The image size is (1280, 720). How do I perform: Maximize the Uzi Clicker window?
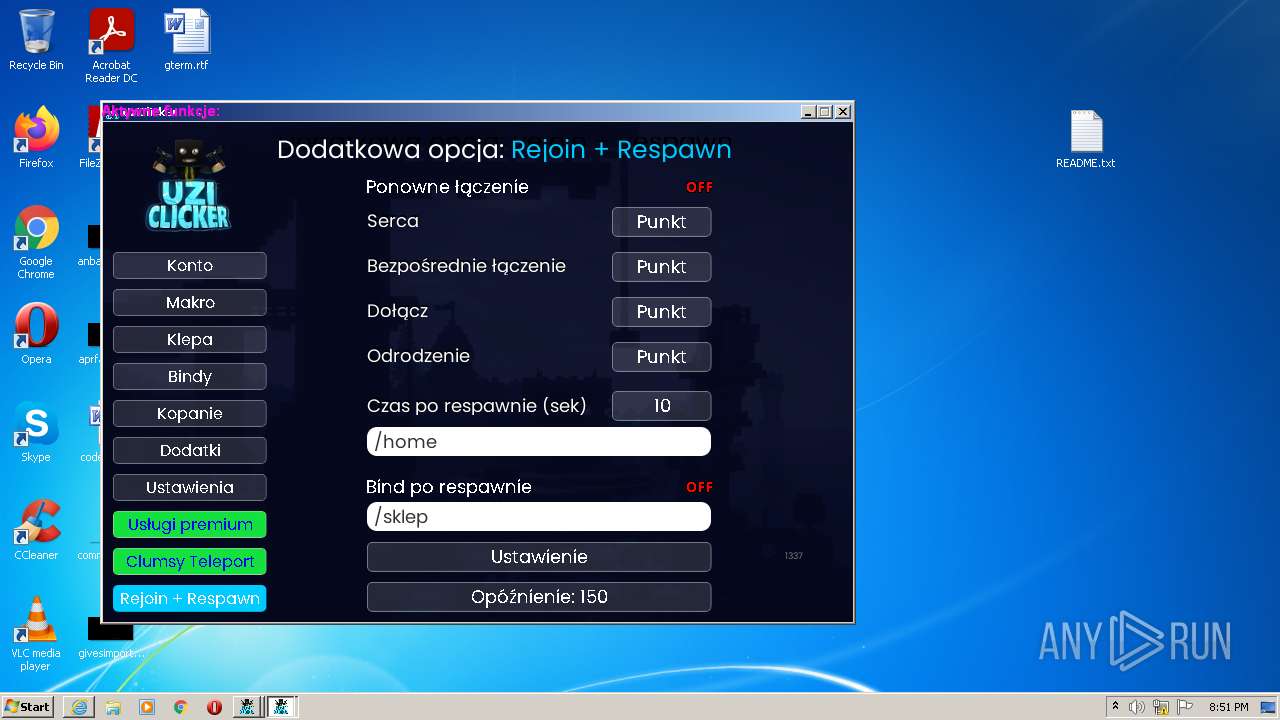coord(825,112)
